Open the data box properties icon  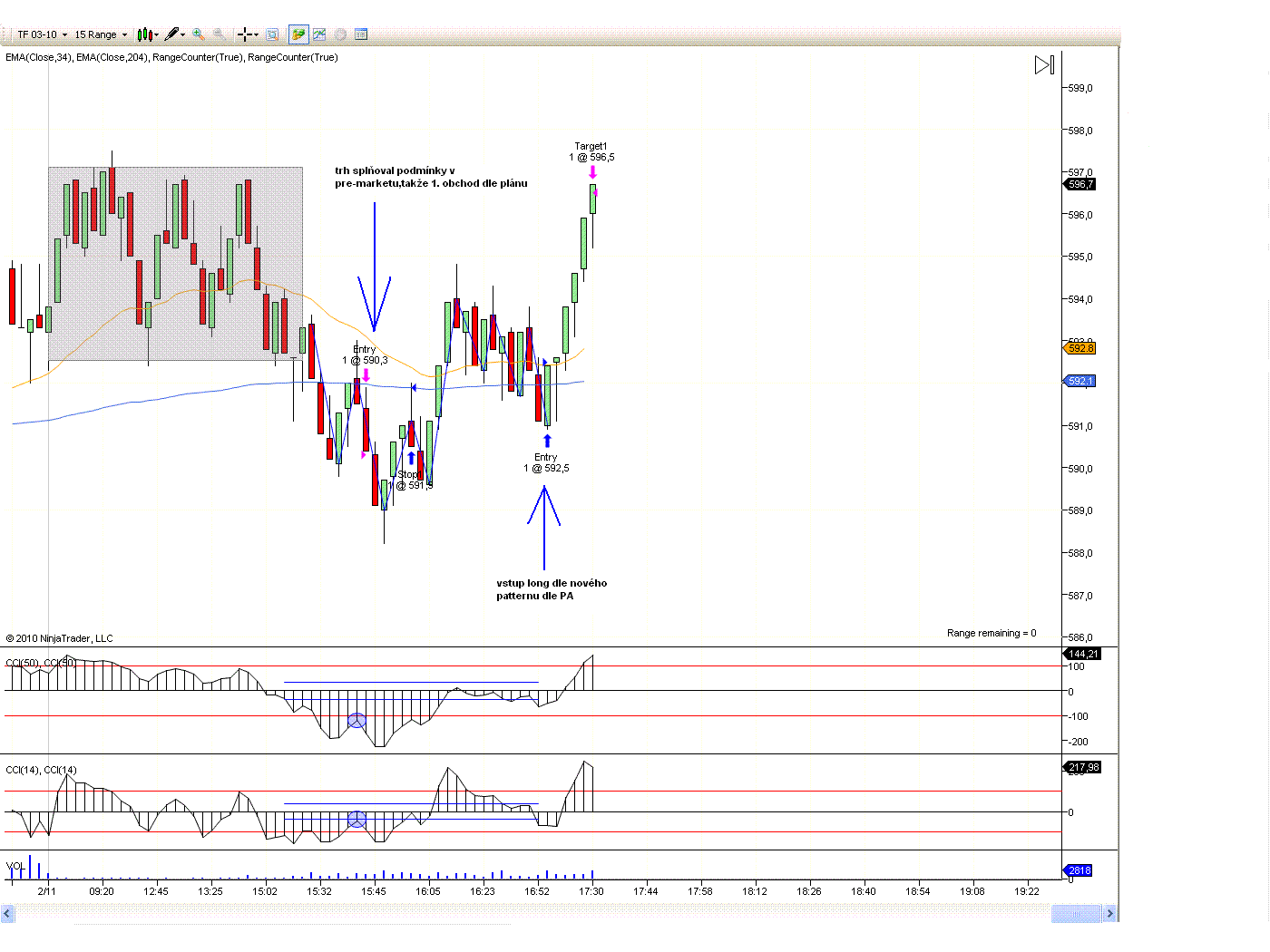tap(361, 34)
